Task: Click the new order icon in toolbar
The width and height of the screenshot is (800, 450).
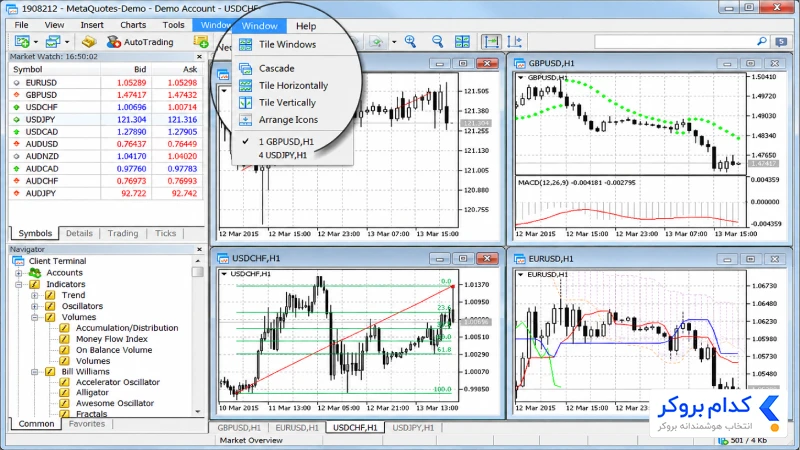Action: (x=201, y=42)
